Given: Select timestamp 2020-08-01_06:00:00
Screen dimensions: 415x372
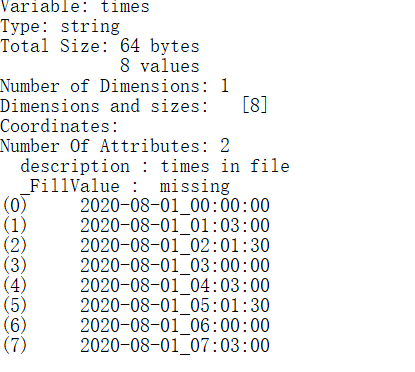Looking at the screenshot, I should pos(175,326).
